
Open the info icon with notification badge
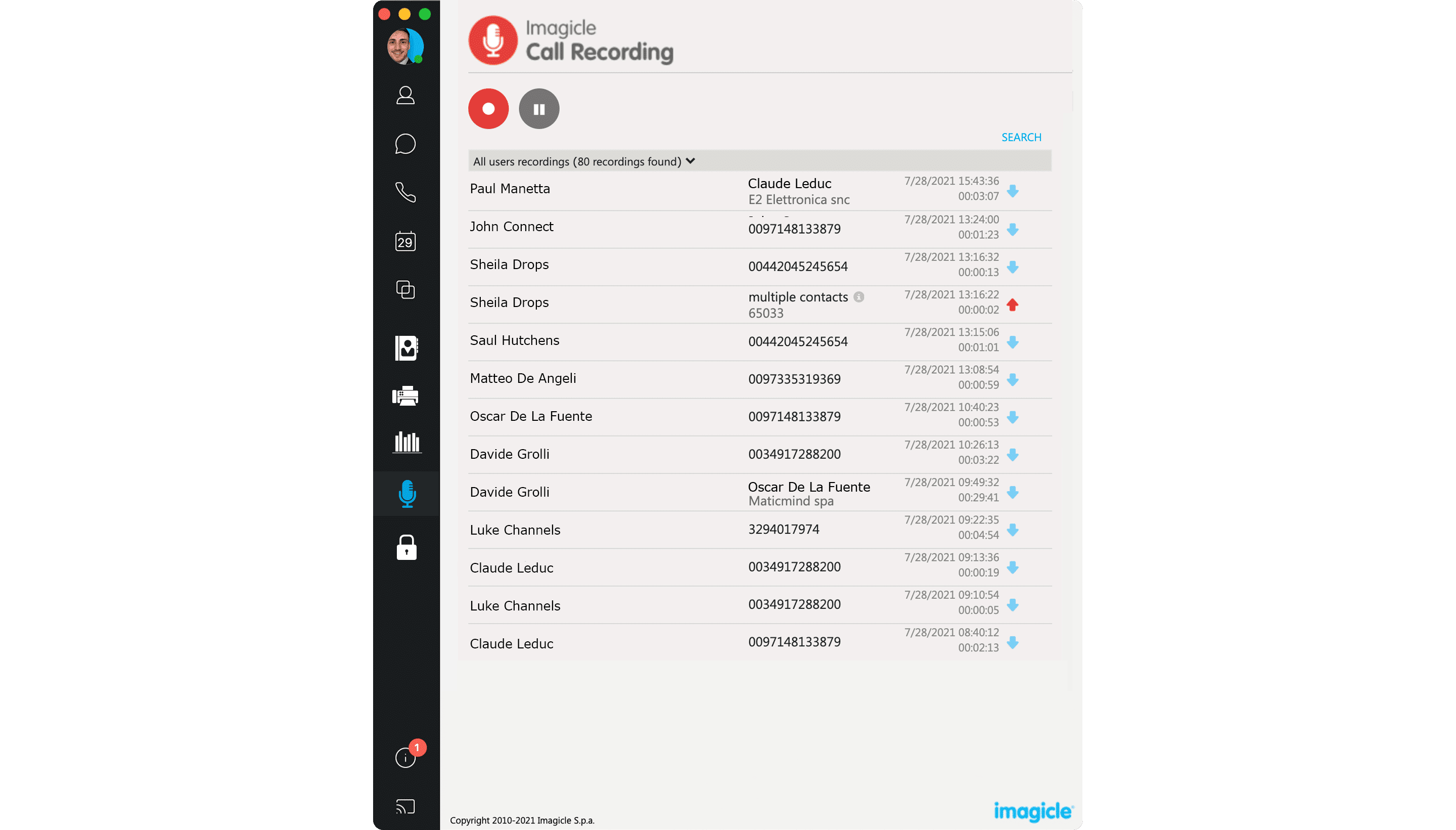[405, 758]
